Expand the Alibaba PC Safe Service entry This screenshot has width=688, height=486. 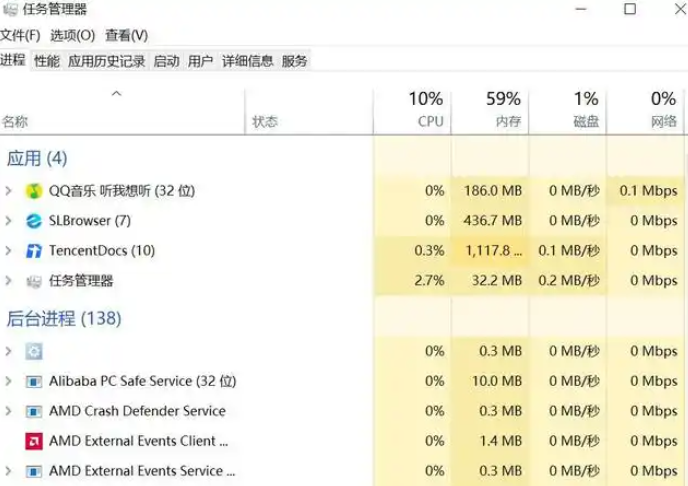(x=9, y=381)
